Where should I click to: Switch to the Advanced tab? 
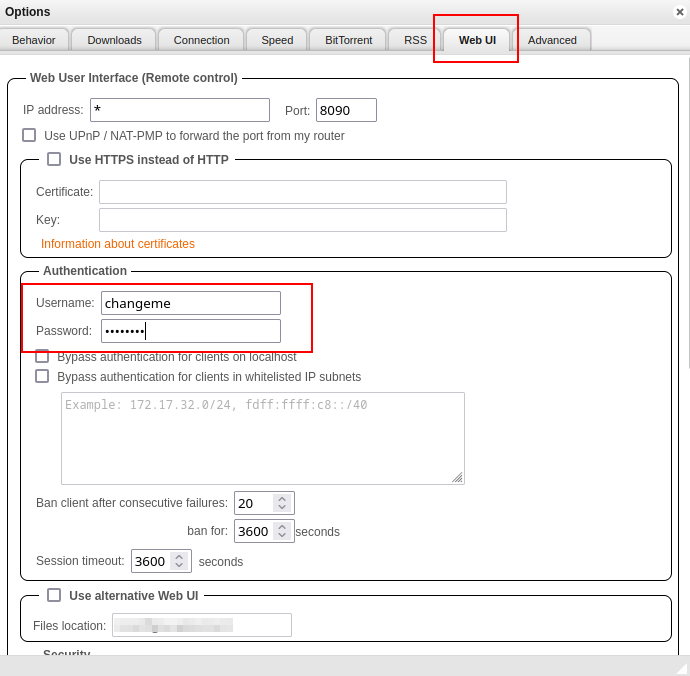(552, 40)
